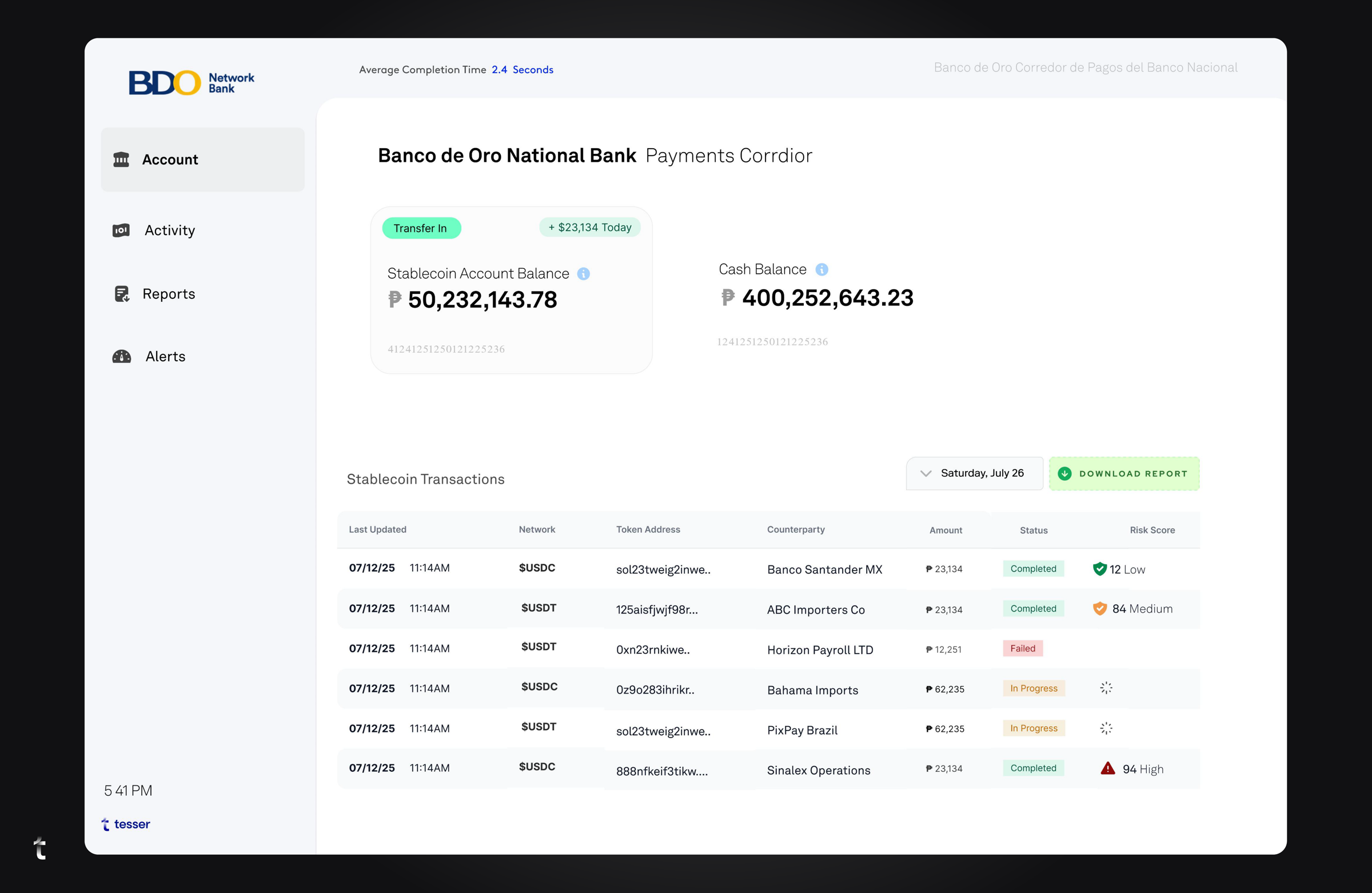Screen dimensions: 1372x893
Task: Select the Horizon Payroll LTD counterparty
Action: (x=820, y=649)
